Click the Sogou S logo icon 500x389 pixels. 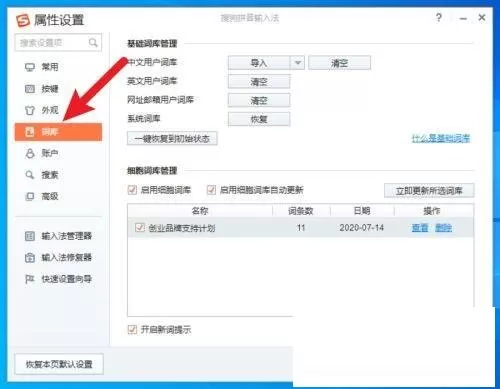pyautogui.click(x=23, y=20)
